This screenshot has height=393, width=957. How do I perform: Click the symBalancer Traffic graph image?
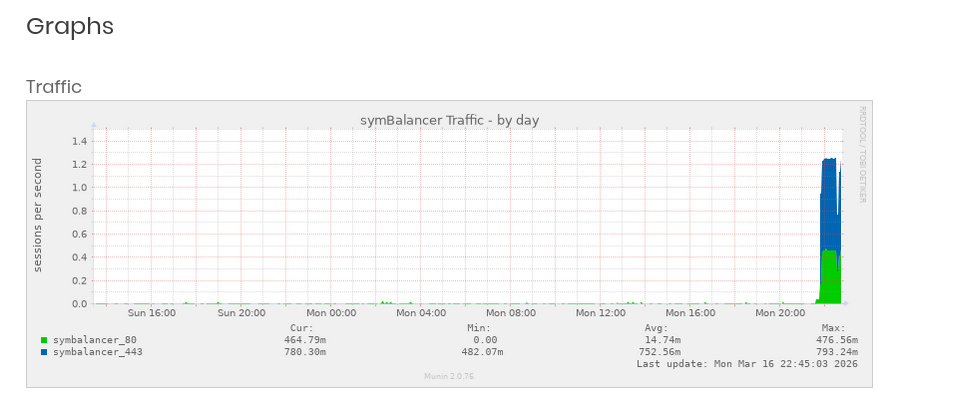coord(449,244)
